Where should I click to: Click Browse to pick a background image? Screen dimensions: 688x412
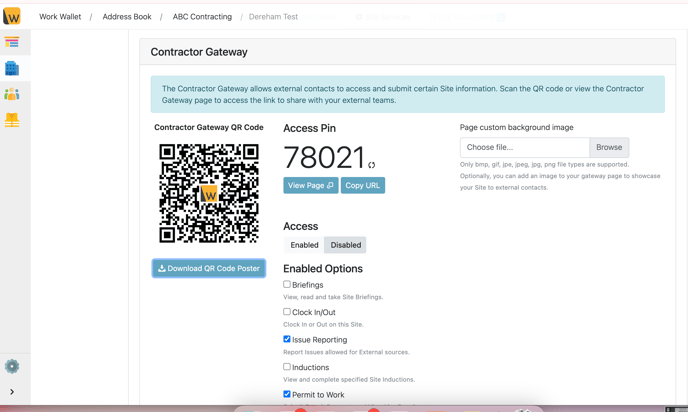609,147
